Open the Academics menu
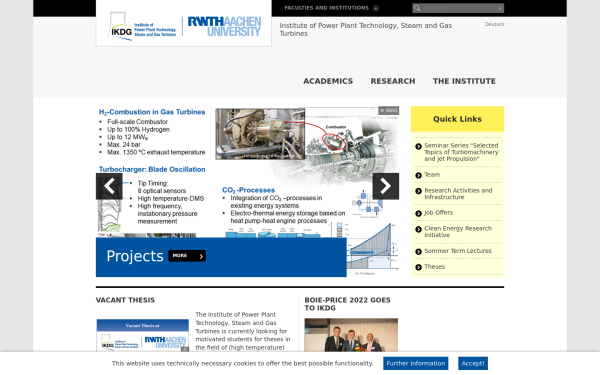Image resolution: width=600 pixels, height=375 pixels. coord(328,81)
